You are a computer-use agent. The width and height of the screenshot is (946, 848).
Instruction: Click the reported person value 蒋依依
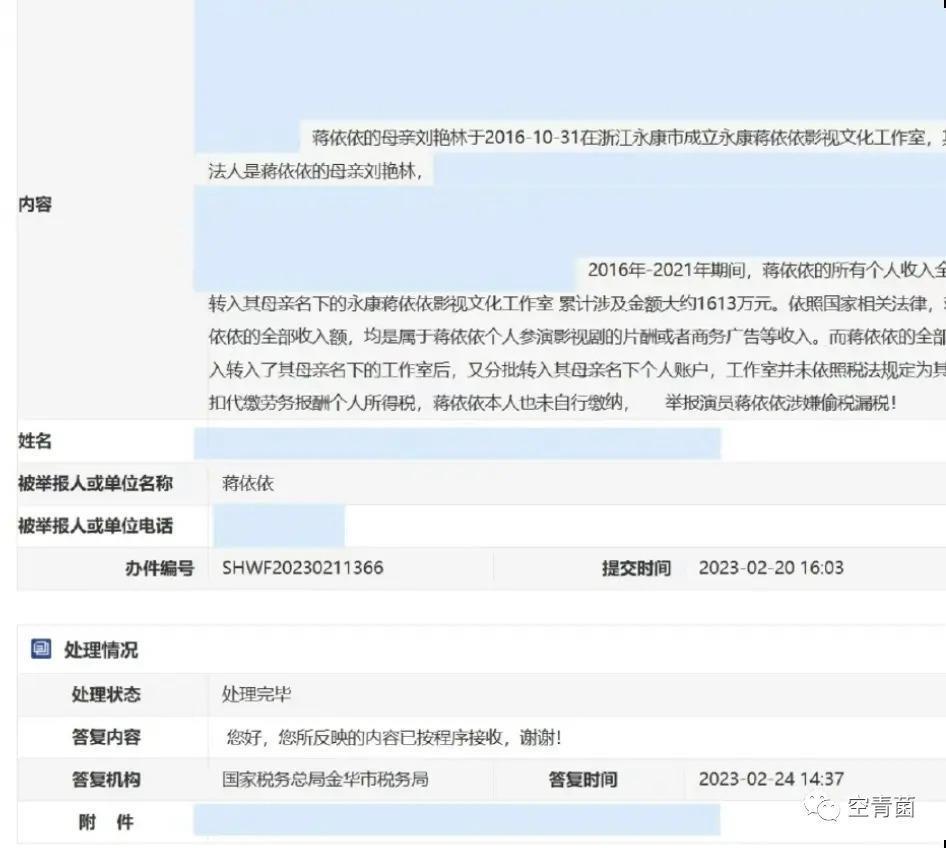click(x=247, y=483)
